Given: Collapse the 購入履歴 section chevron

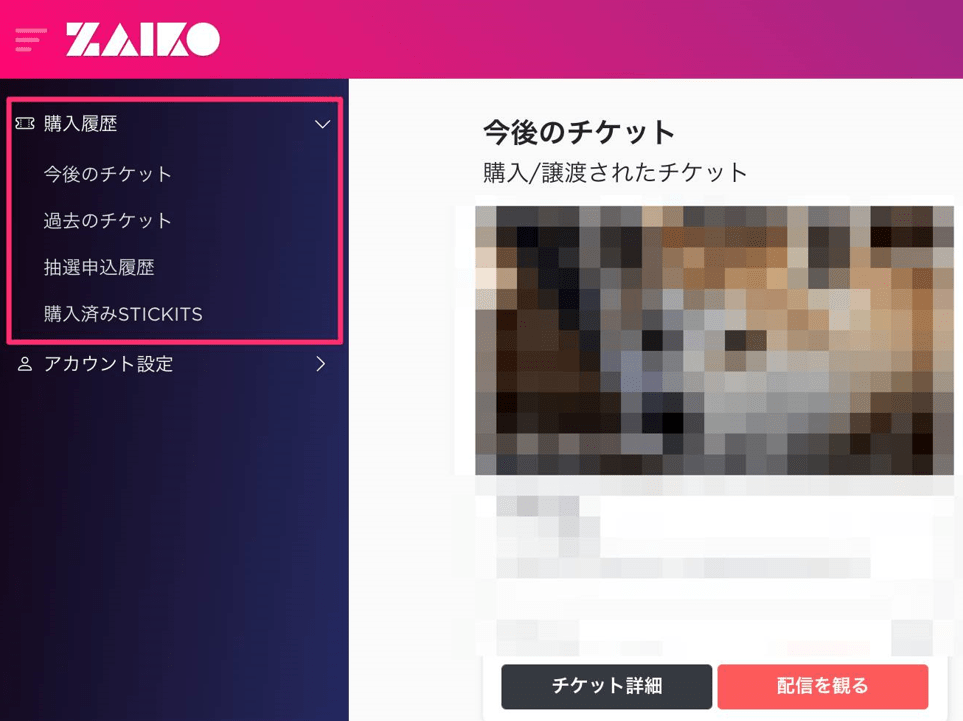Looking at the screenshot, I should [x=322, y=124].
